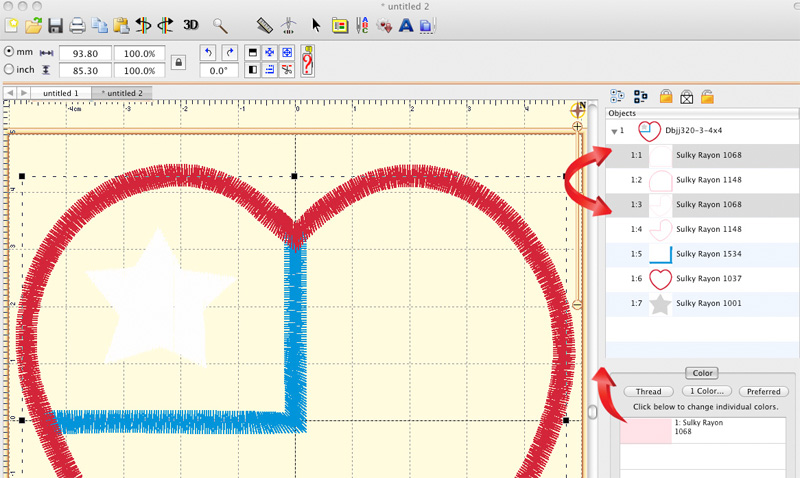Switch to the untitled 2 tab
The width and height of the screenshot is (800, 478).
pos(122,93)
